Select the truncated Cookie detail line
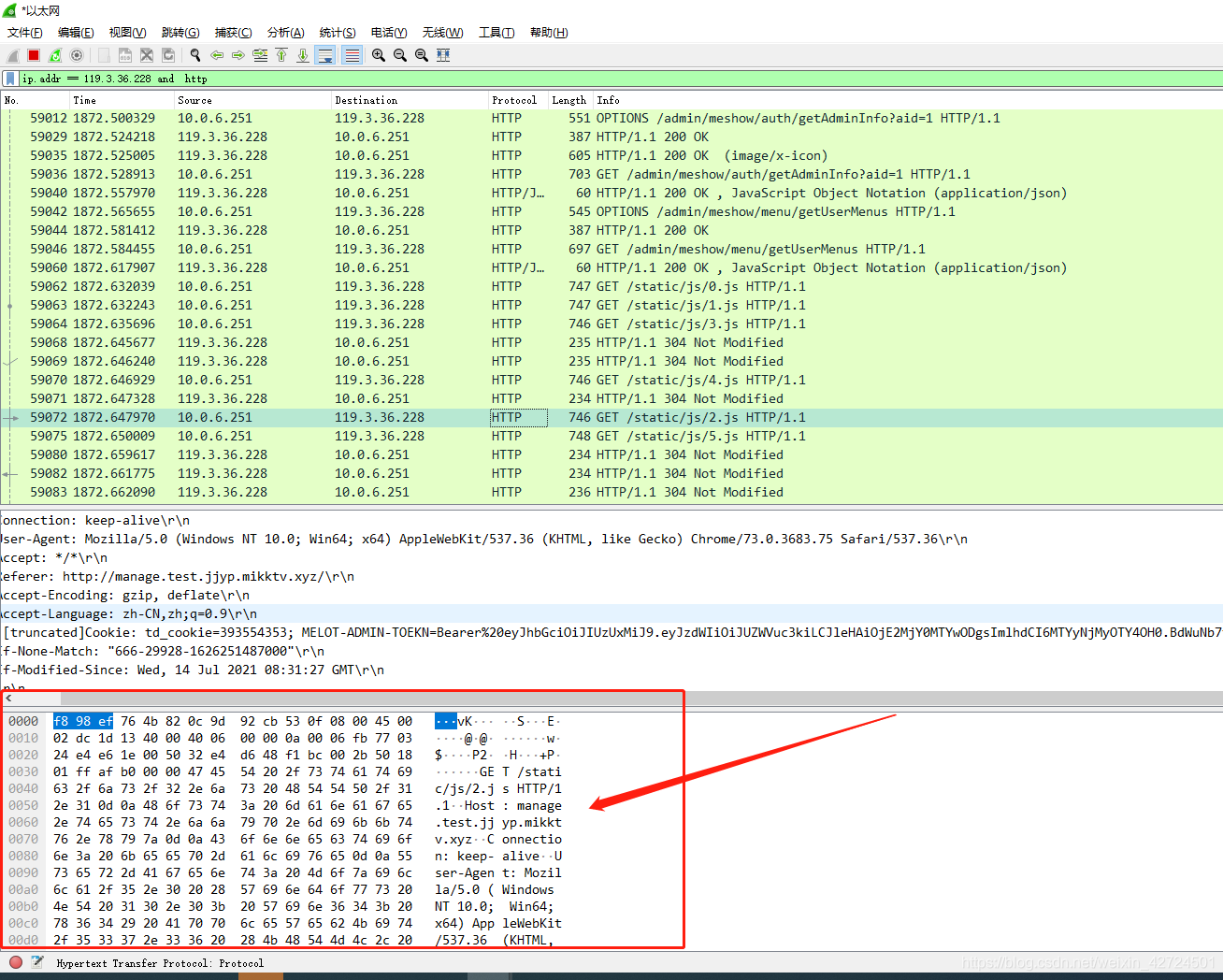The height and width of the screenshot is (980, 1223). pos(611,632)
